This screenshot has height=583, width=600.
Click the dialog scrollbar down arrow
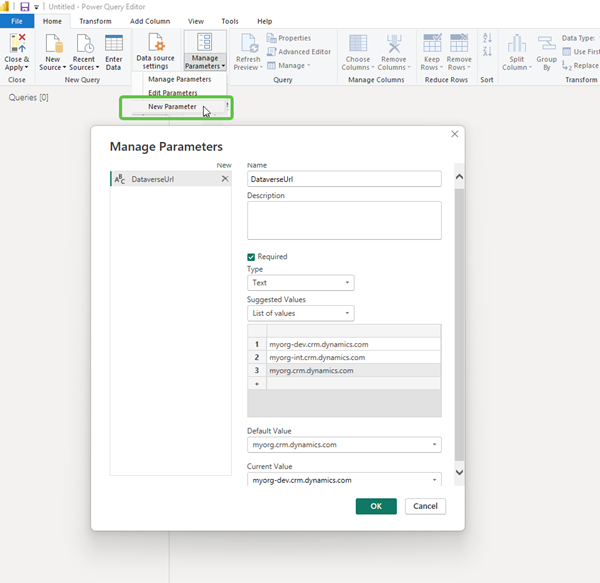coord(459,472)
